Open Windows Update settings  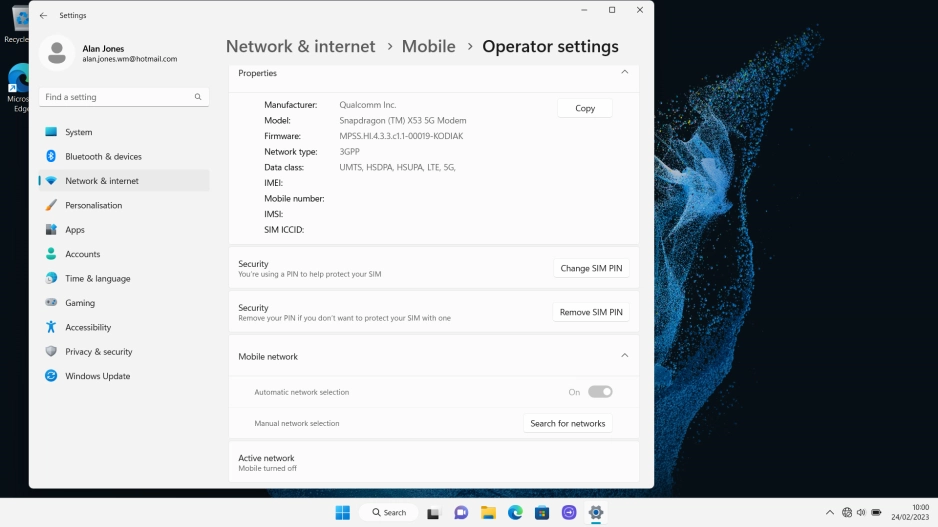(x=97, y=376)
